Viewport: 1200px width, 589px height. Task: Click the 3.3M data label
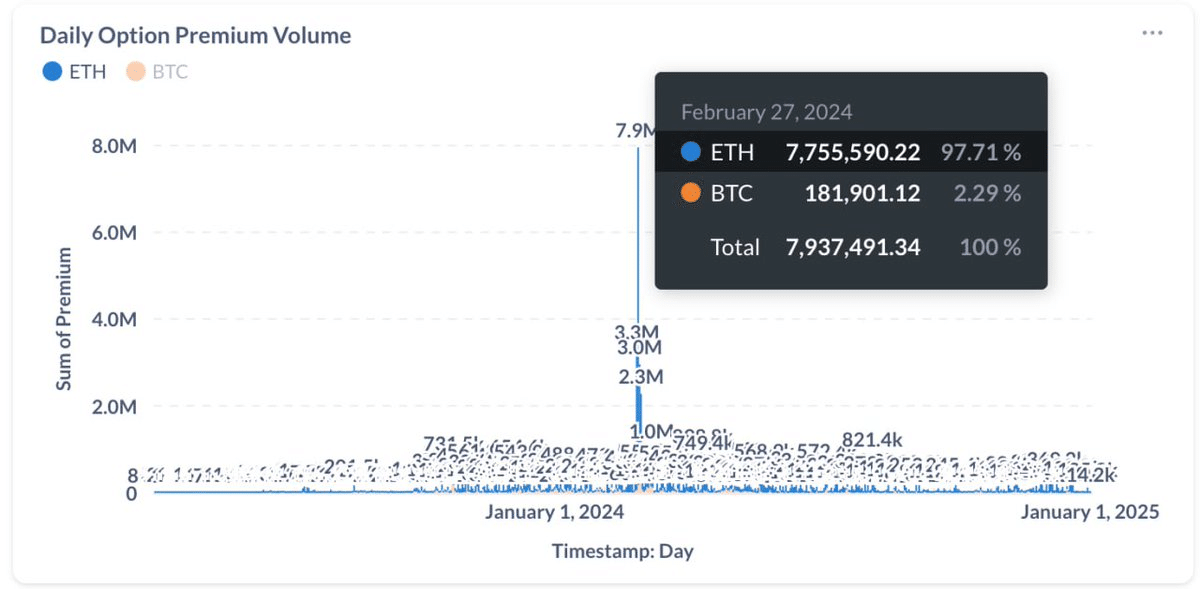pos(637,331)
